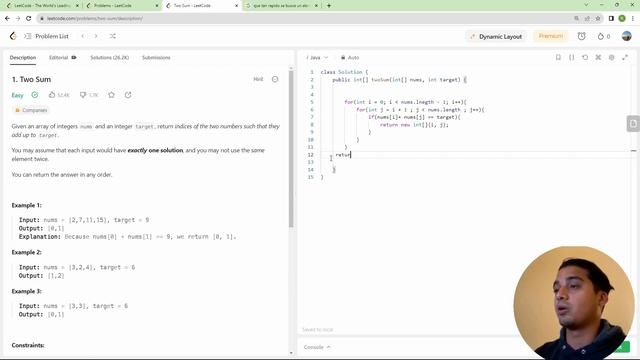640x360 pixels.
Task: Click the solved checkmark icon beside Easy
Action: pos(35,95)
